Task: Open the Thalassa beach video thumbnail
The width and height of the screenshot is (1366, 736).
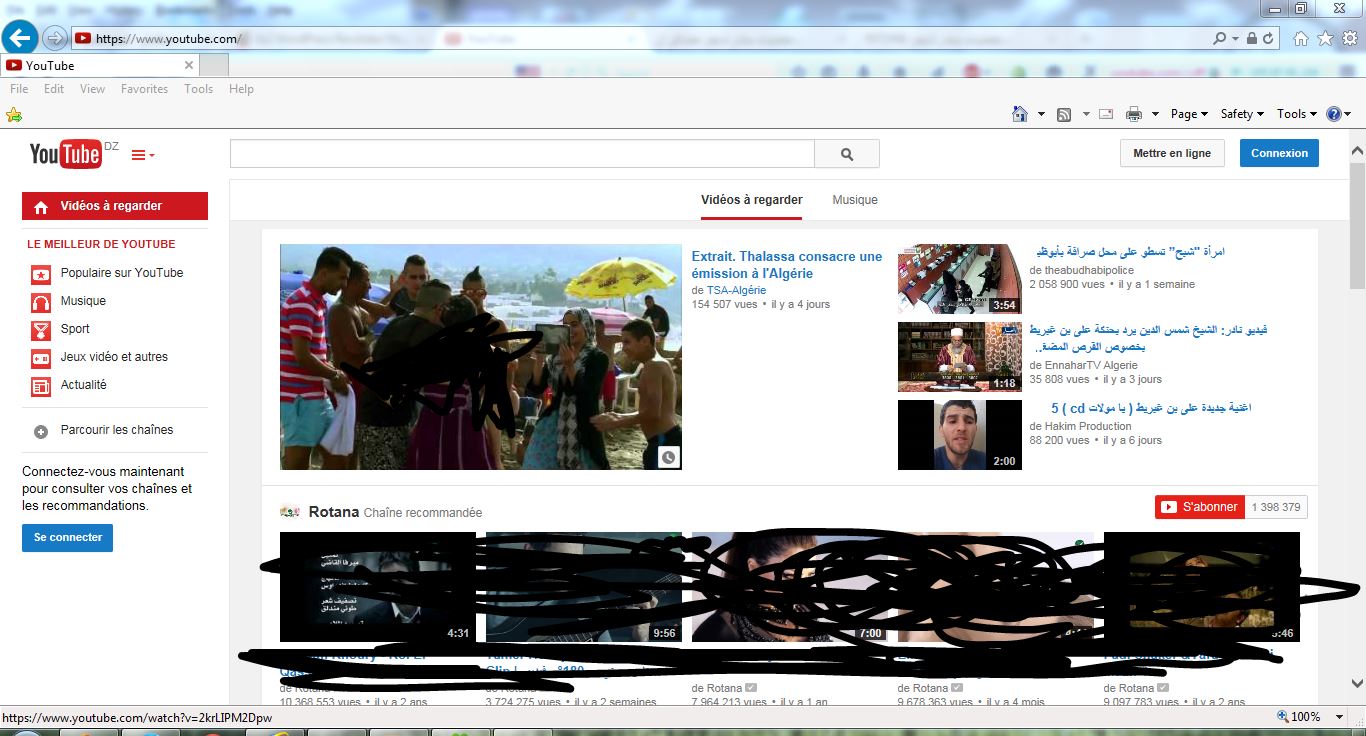Action: 480,357
